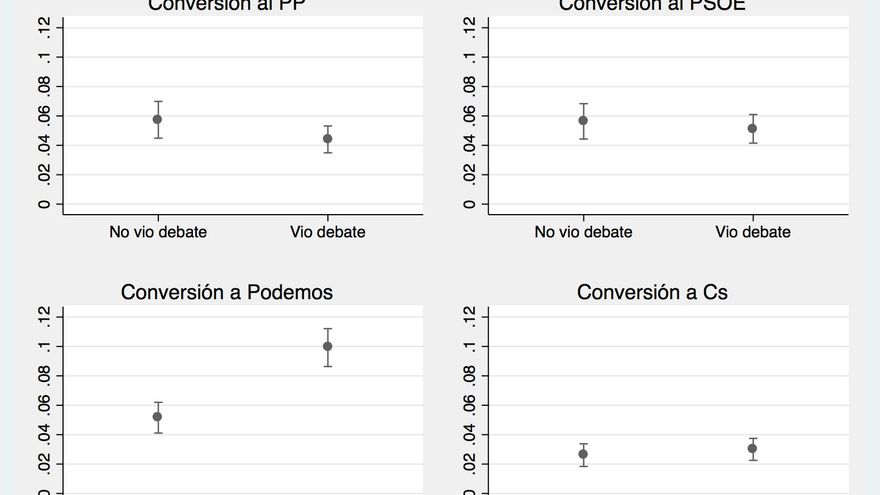Click the PP panel's Vio debate data point

pyautogui.click(x=327, y=139)
